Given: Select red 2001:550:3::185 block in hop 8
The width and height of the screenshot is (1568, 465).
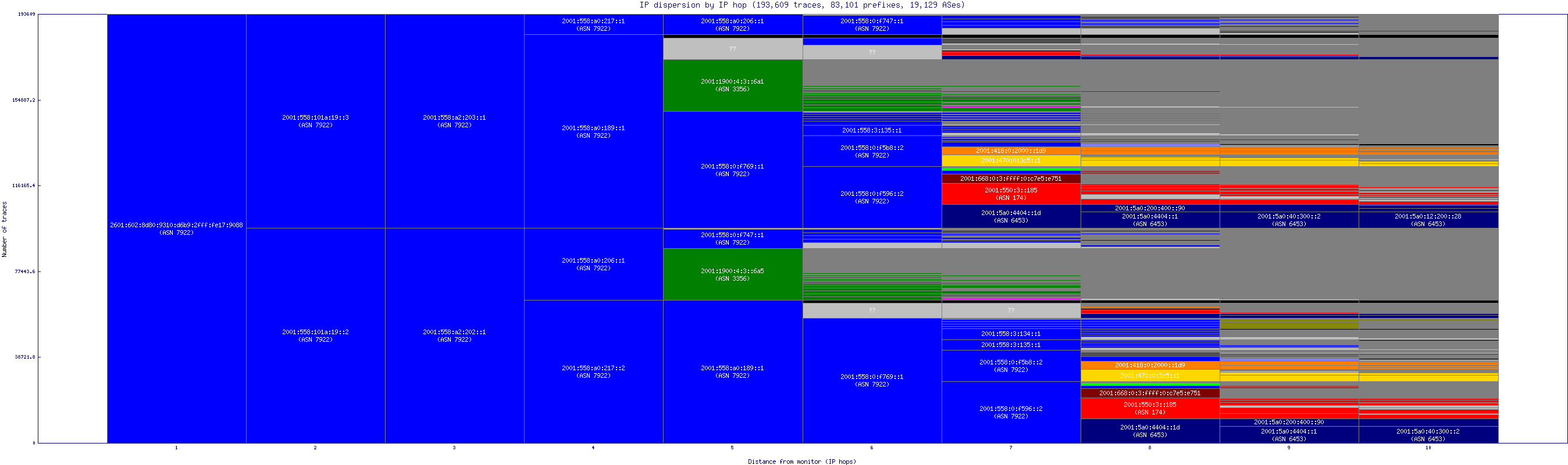Looking at the screenshot, I should [1150, 409].
